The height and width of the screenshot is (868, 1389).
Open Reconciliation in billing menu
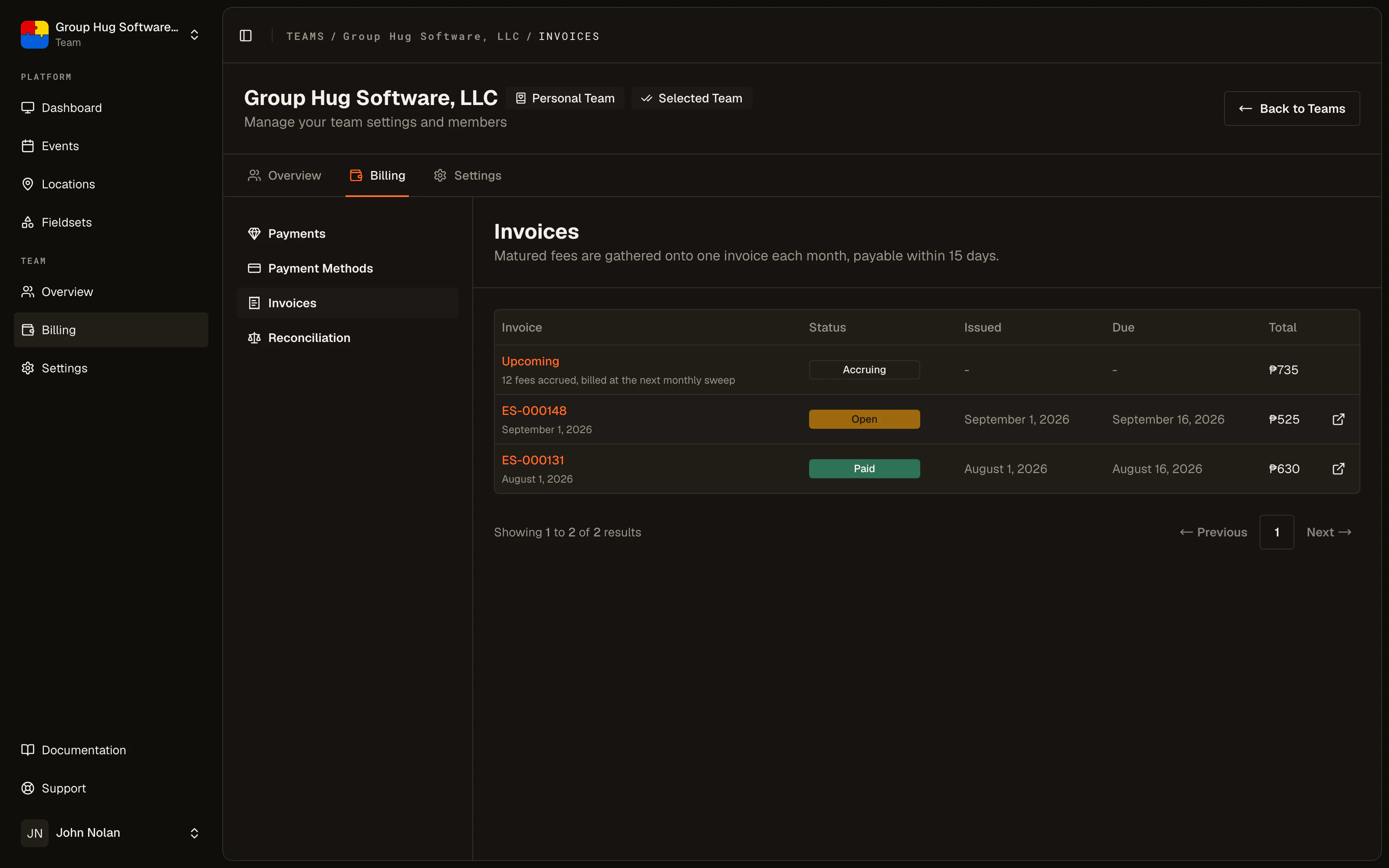(x=348, y=338)
